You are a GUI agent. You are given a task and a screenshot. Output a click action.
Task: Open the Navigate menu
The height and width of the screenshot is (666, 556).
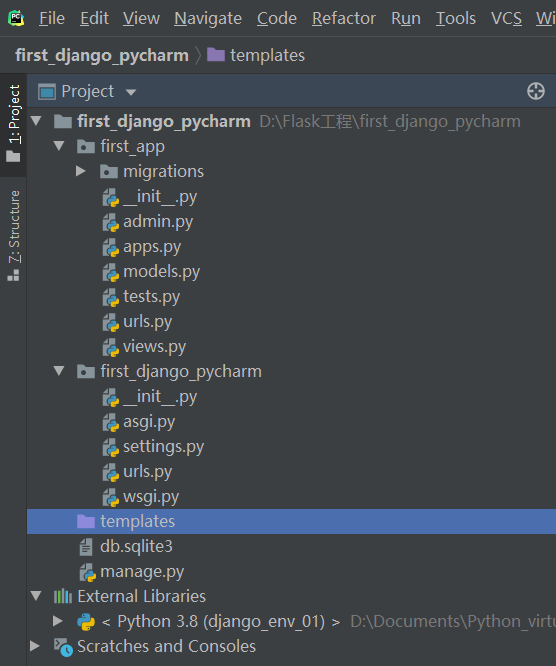[x=208, y=18]
